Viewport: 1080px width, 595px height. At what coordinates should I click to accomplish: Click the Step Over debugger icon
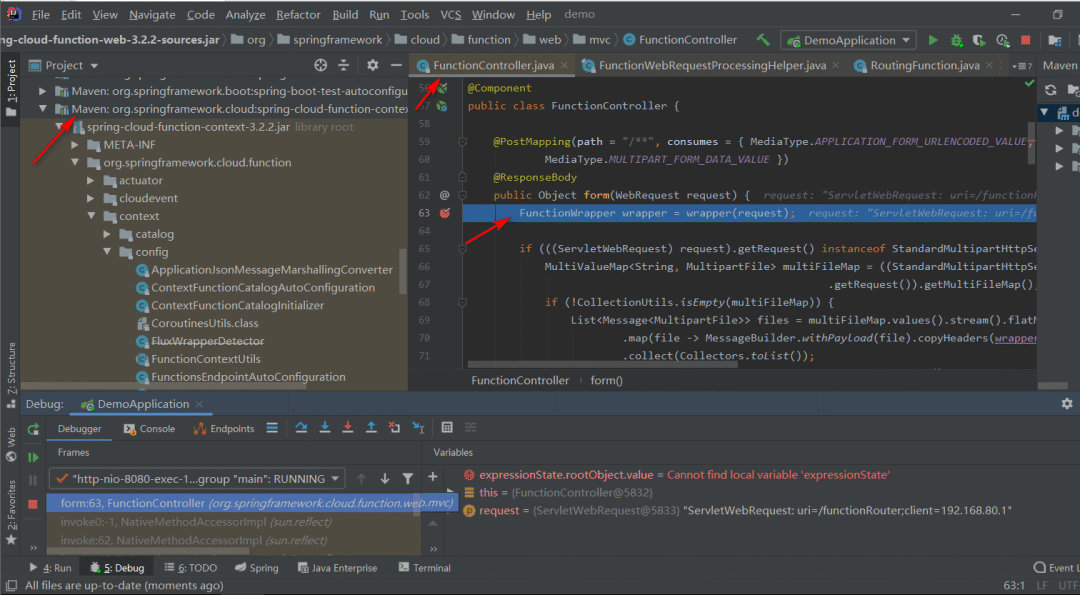[x=301, y=428]
